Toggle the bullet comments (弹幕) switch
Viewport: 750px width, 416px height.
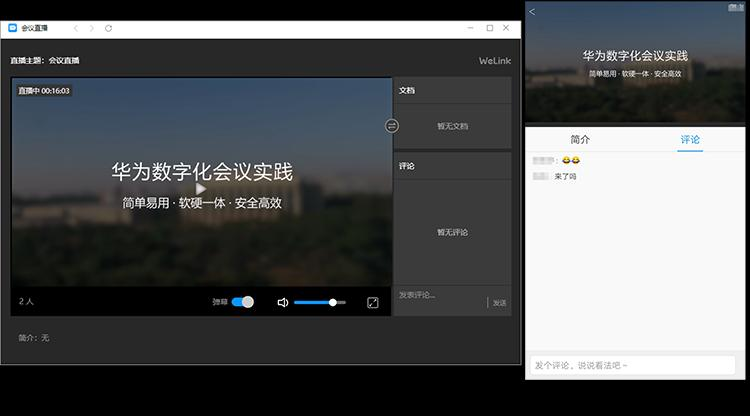[x=243, y=302]
